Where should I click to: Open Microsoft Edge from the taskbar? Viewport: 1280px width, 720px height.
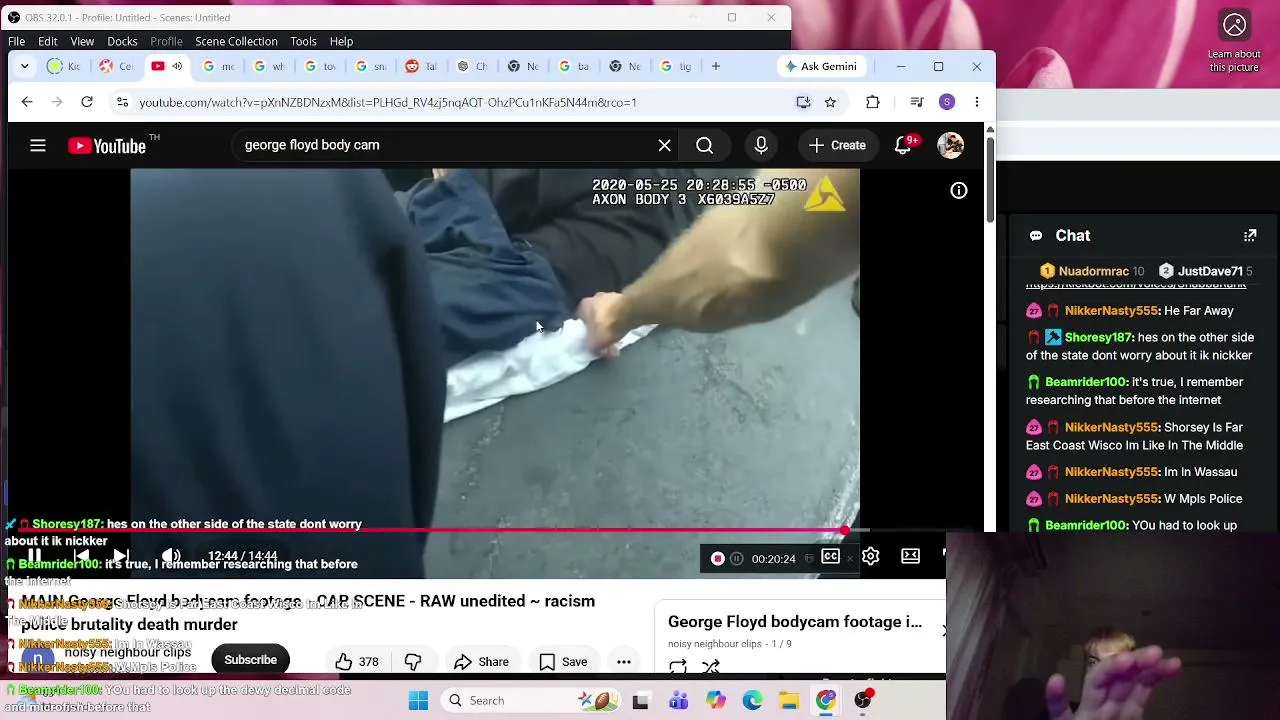coord(752,701)
